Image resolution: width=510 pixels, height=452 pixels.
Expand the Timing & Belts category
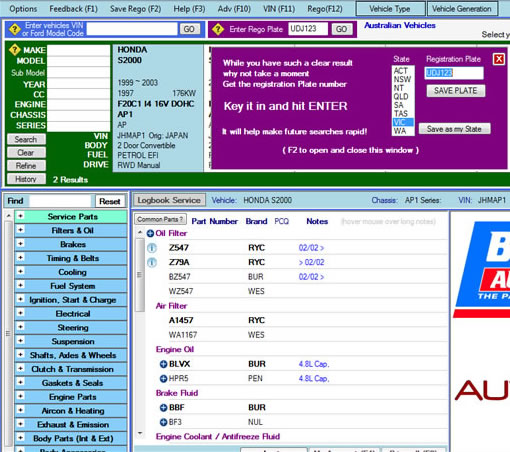click(x=20, y=257)
